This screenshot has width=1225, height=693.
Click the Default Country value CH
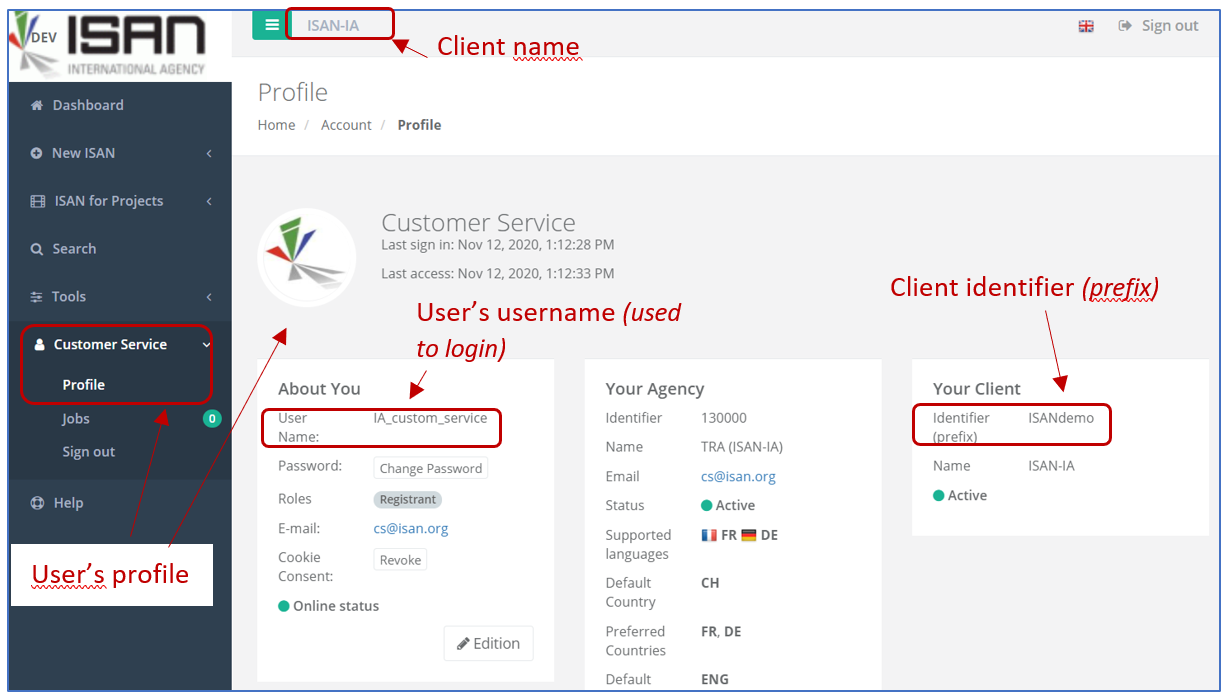710,583
